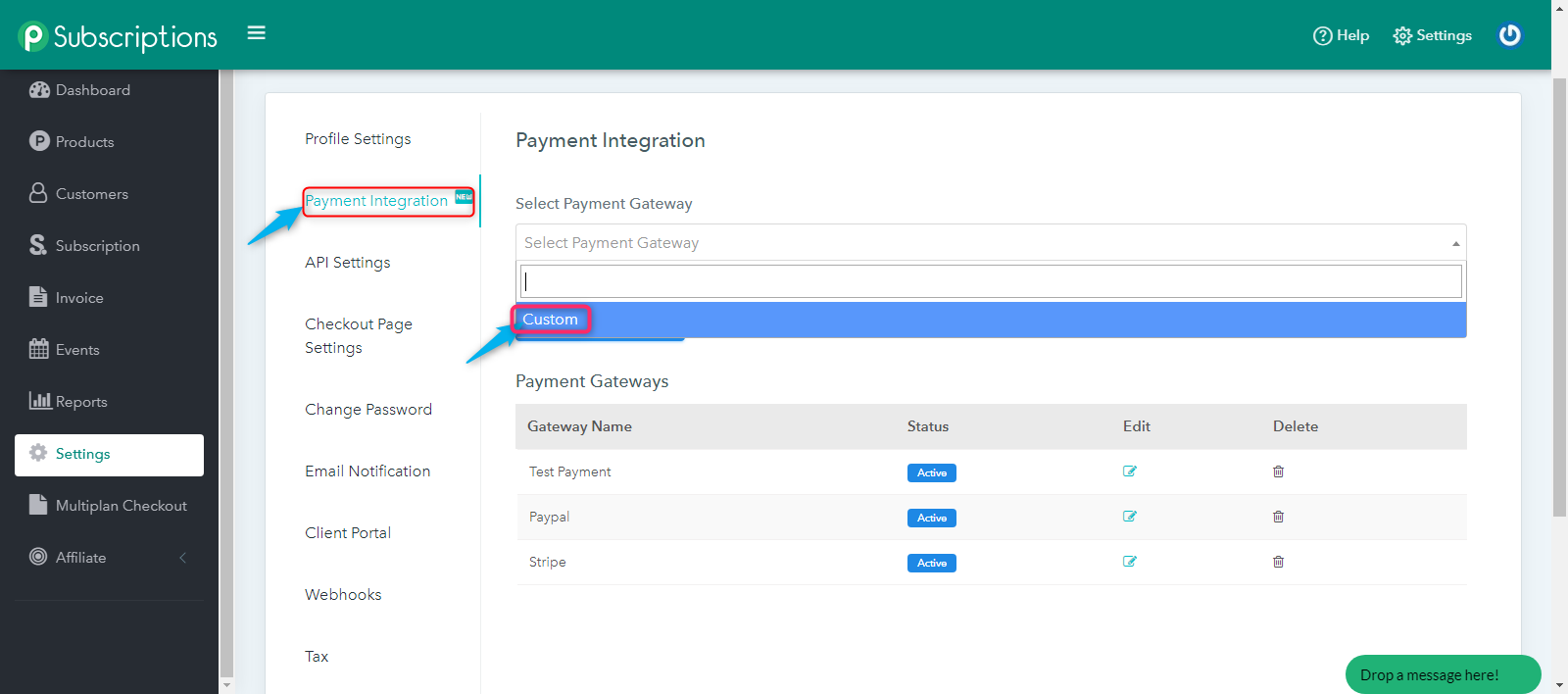Toggle Active status for Stripe
Screen dimensions: 1568x694
[932, 563]
